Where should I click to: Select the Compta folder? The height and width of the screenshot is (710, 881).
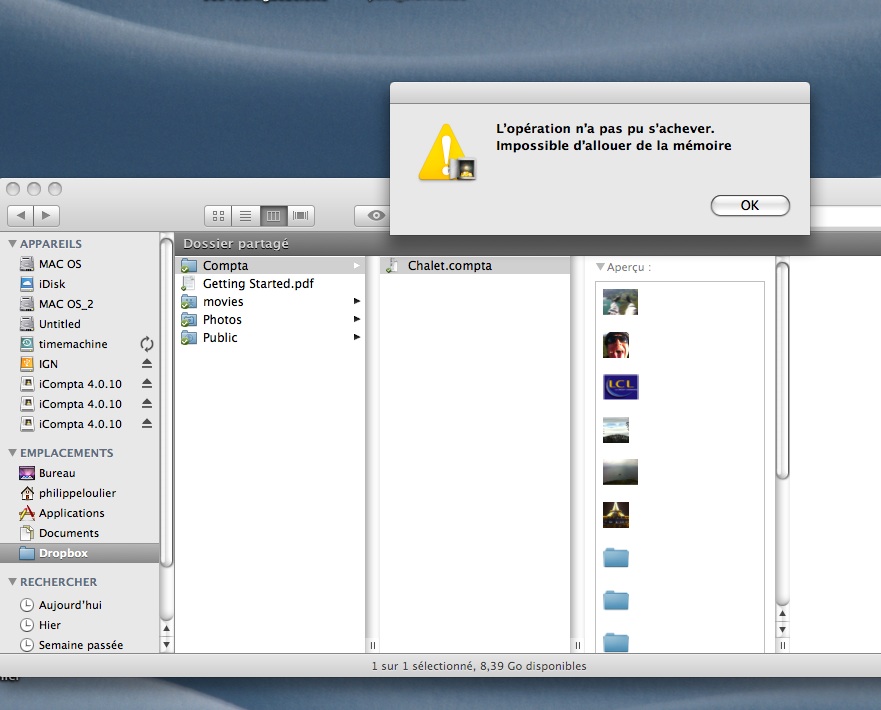(x=270, y=265)
